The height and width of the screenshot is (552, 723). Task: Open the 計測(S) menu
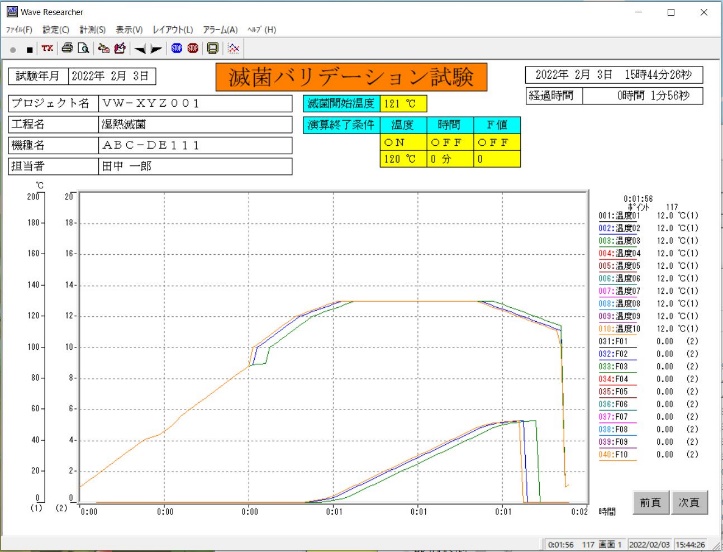pyautogui.click(x=93, y=30)
